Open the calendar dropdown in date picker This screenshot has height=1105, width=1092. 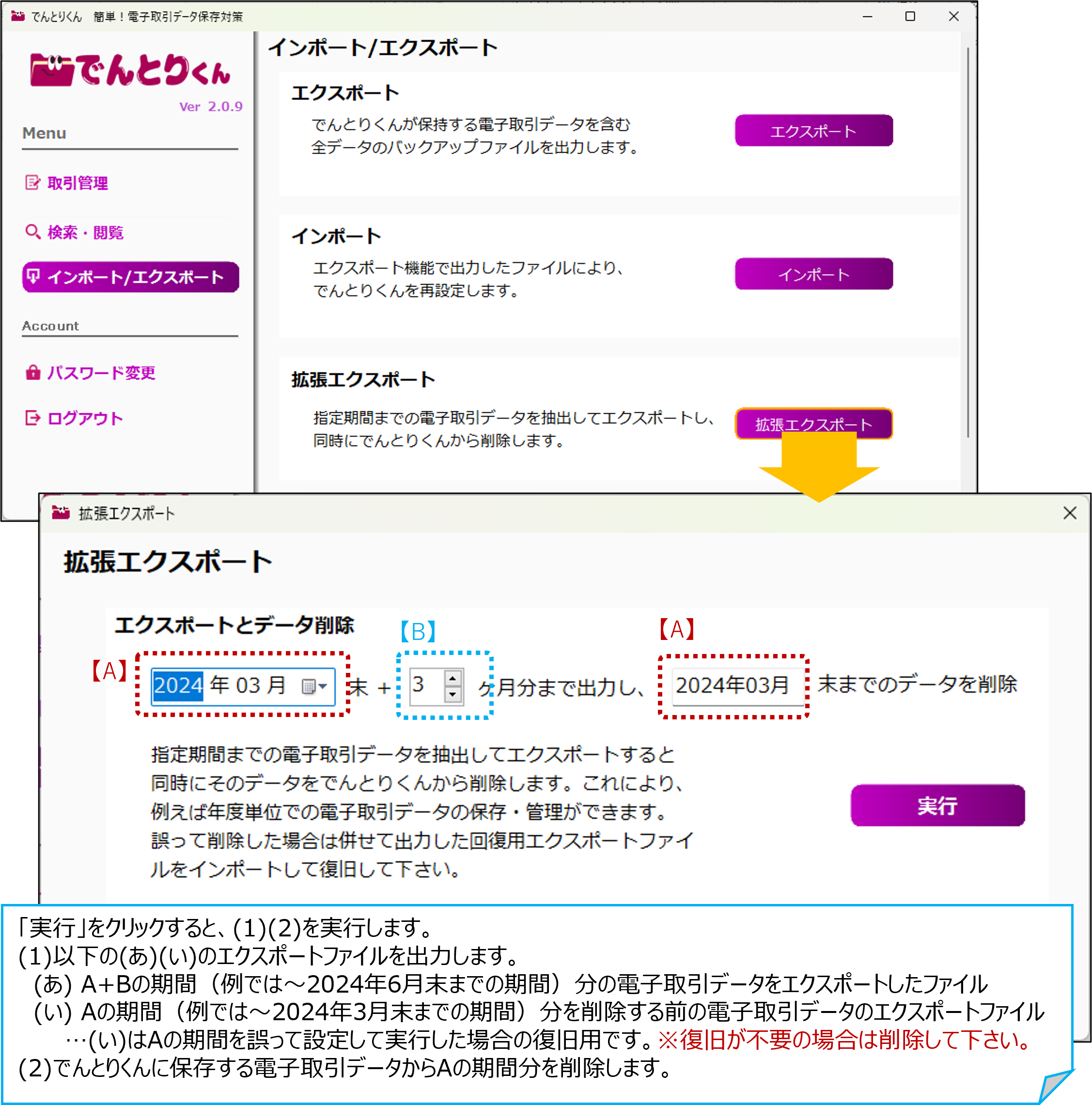[314, 686]
